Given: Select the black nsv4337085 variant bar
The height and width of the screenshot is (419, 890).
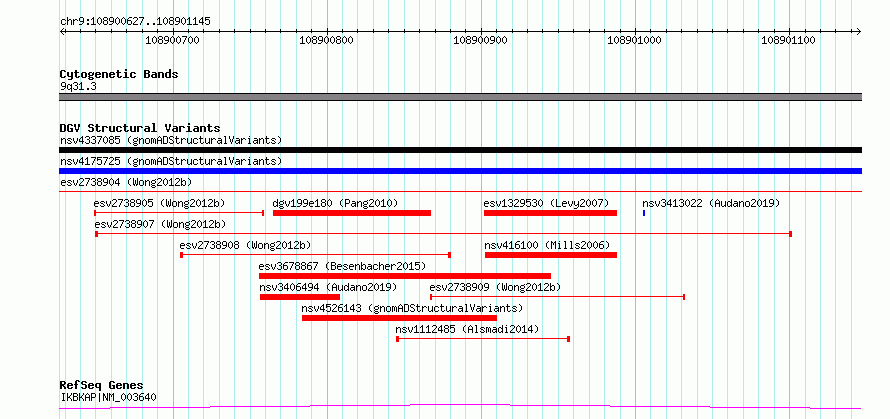Looking at the screenshot, I should pyautogui.click(x=460, y=150).
